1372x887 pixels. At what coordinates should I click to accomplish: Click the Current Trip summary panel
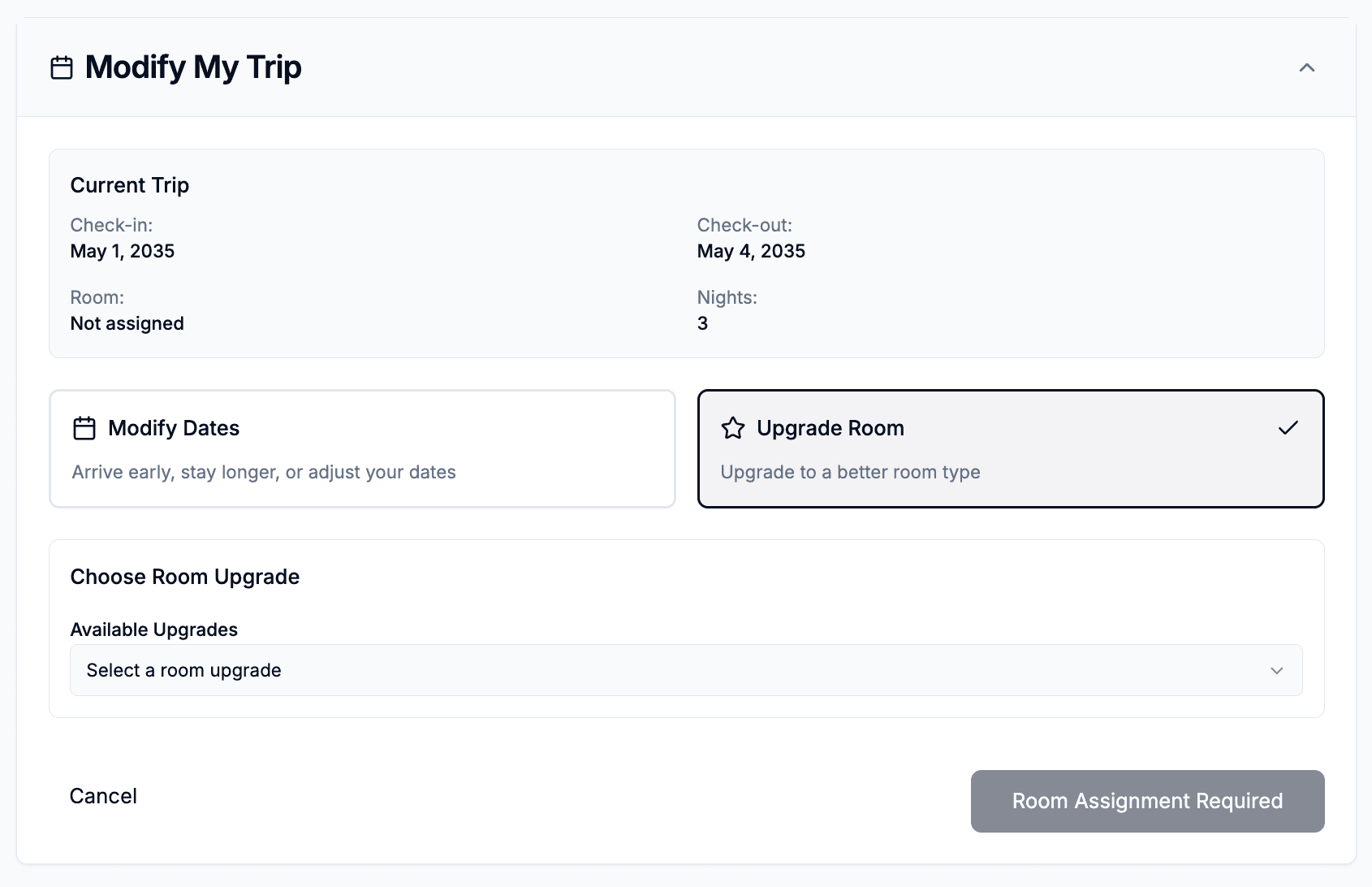click(x=686, y=253)
